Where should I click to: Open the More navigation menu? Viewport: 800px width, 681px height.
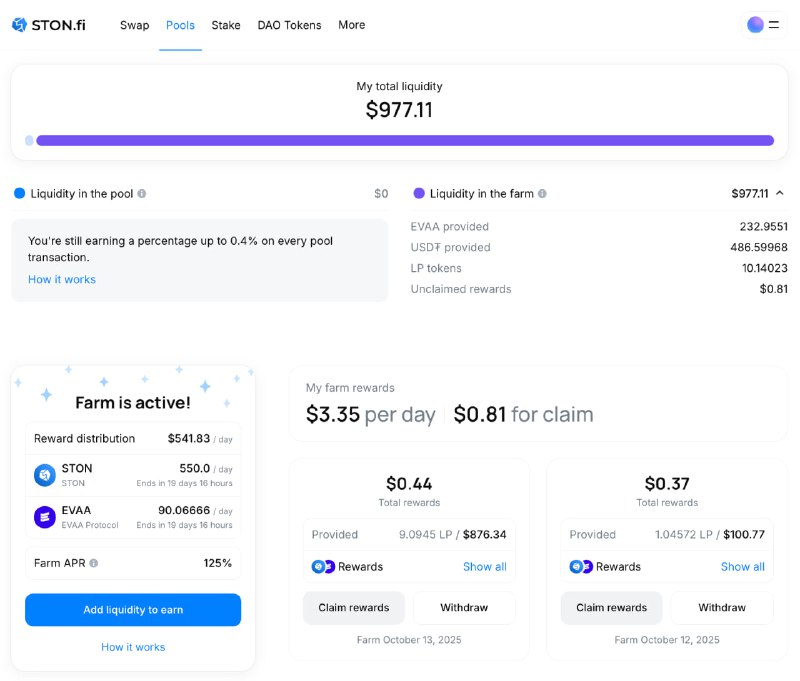click(351, 25)
